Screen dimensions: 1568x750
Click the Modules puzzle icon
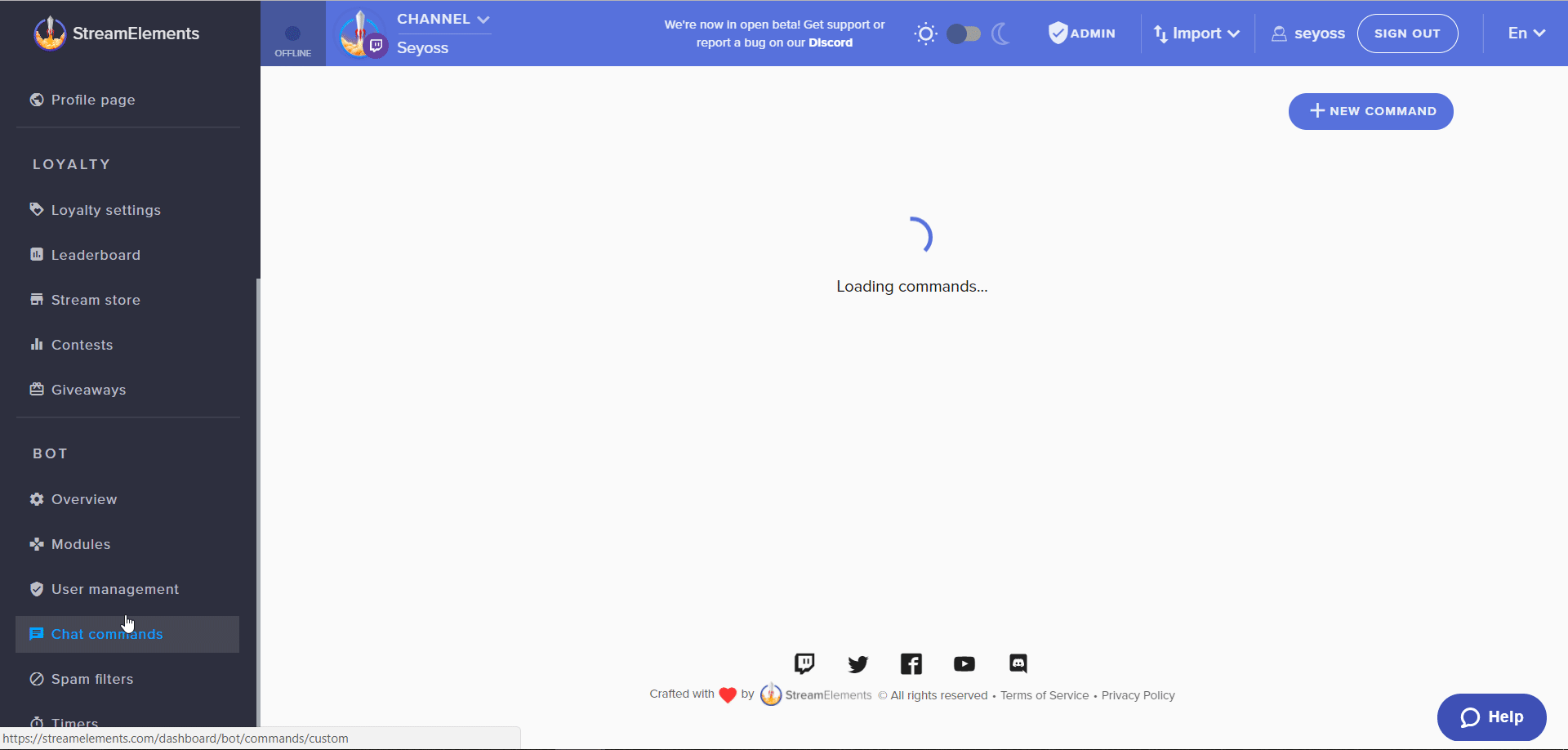pos(37,543)
